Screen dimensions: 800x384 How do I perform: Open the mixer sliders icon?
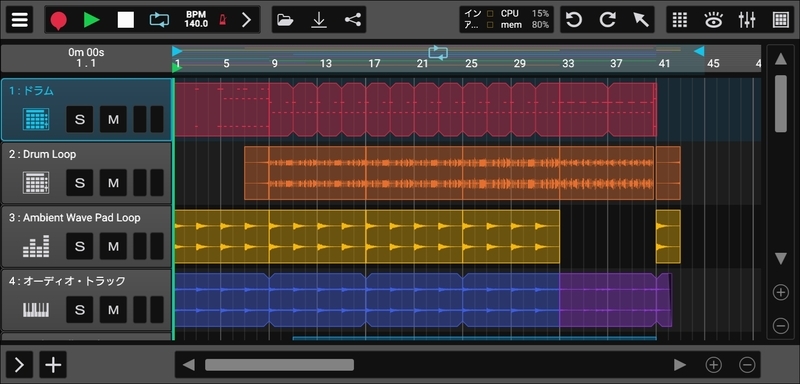(747, 20)
